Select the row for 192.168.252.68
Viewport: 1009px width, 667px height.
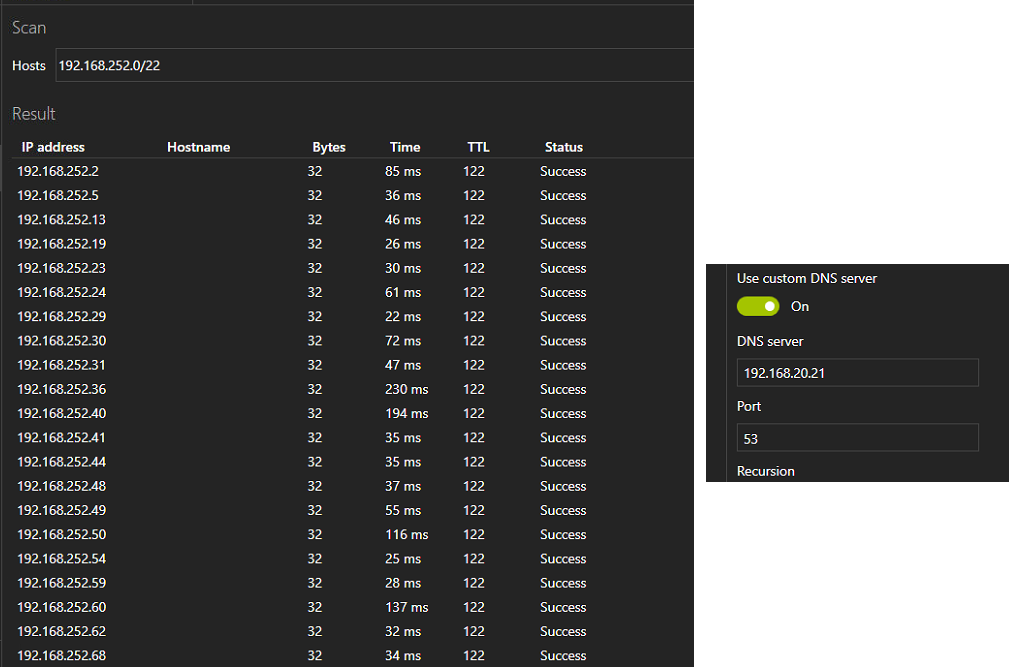[x=352, y=656]
